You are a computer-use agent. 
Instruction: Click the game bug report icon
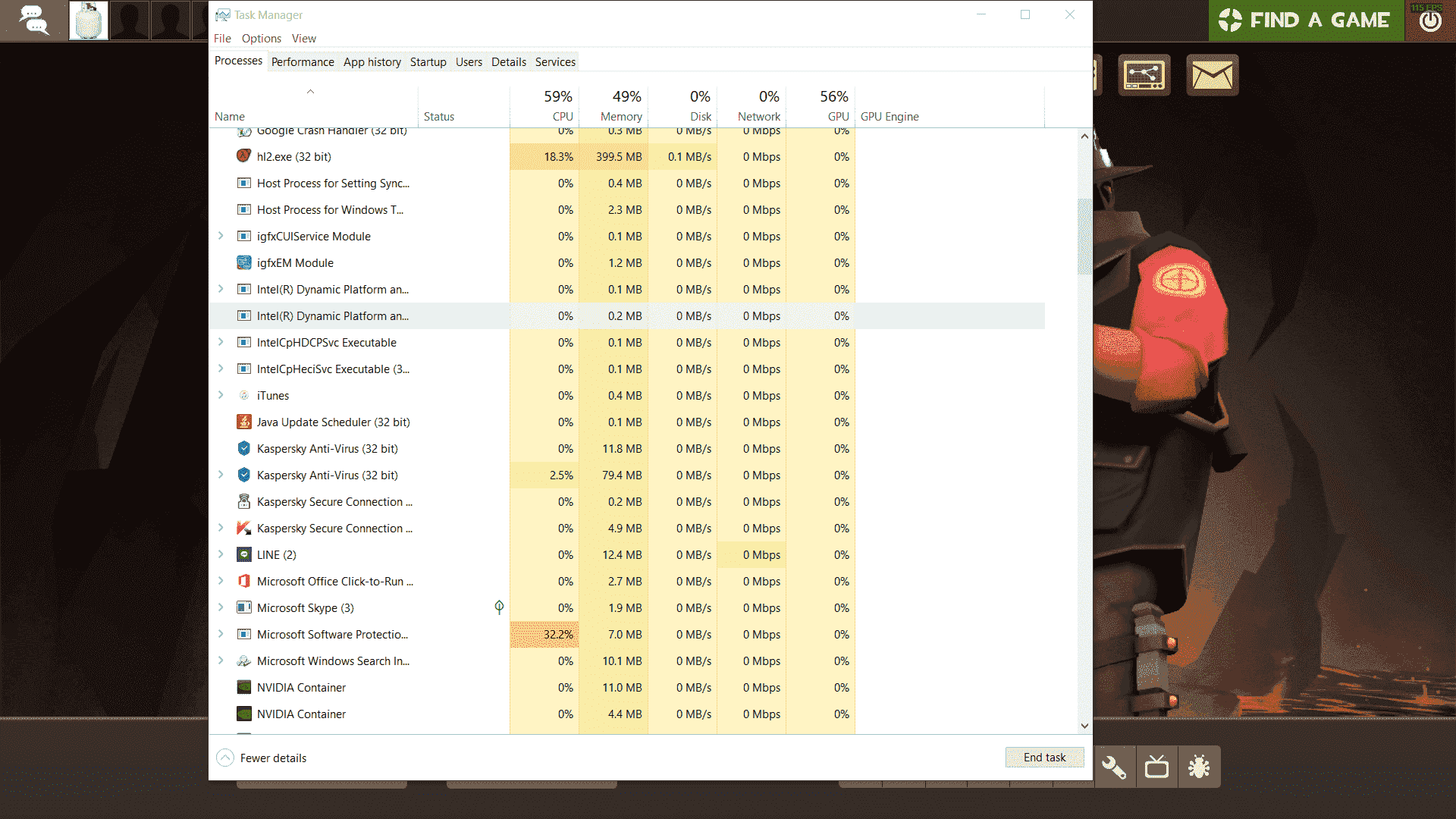[1199, 767]
